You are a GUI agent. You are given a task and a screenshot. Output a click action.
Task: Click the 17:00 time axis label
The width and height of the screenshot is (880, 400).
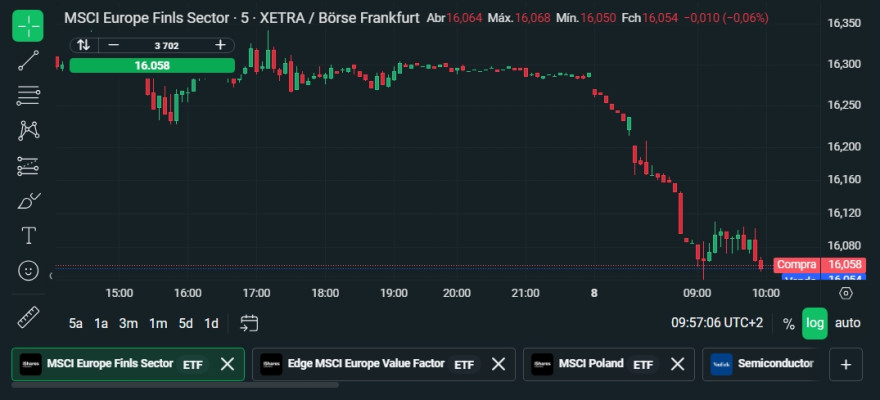pos(256,293)
